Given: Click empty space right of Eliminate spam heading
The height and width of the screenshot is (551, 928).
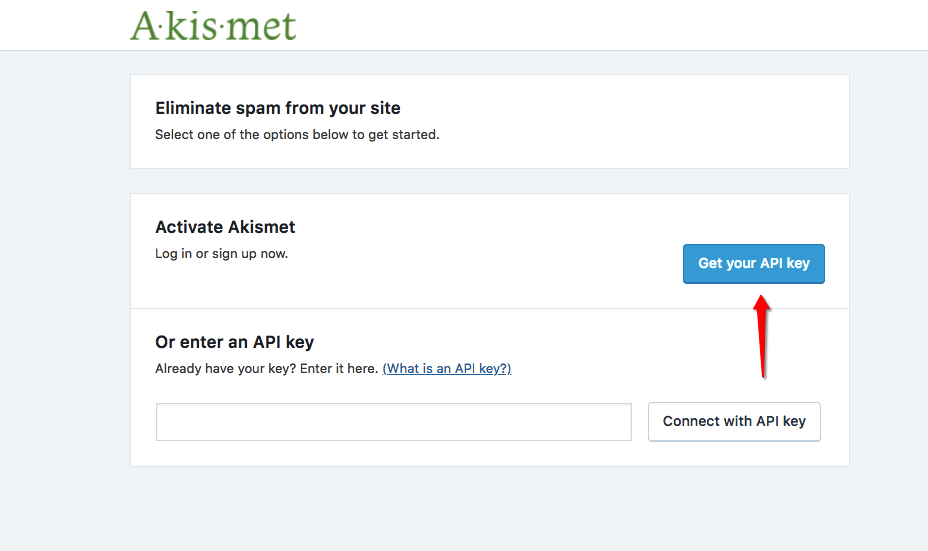Looking at the screenshot, I should point(621,108).
